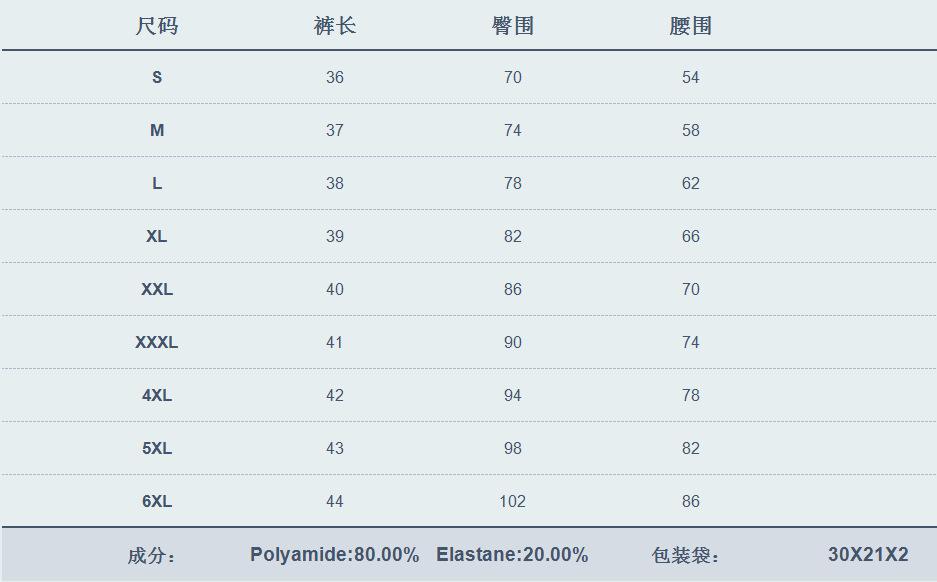Click waist value 54 in S row
Viewport: 937px width, 582px height.
pyautogui.click(x=691, y=77)
